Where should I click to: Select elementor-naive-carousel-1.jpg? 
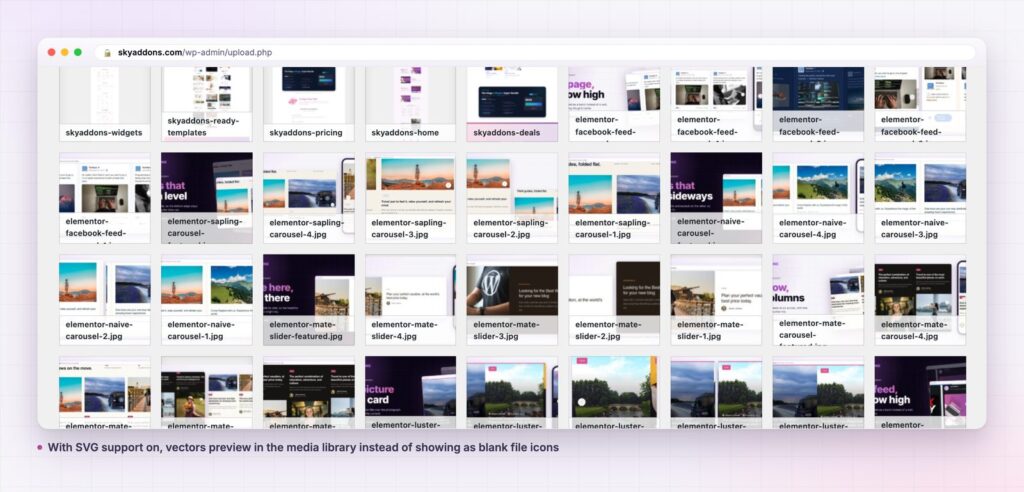point(206,300)
